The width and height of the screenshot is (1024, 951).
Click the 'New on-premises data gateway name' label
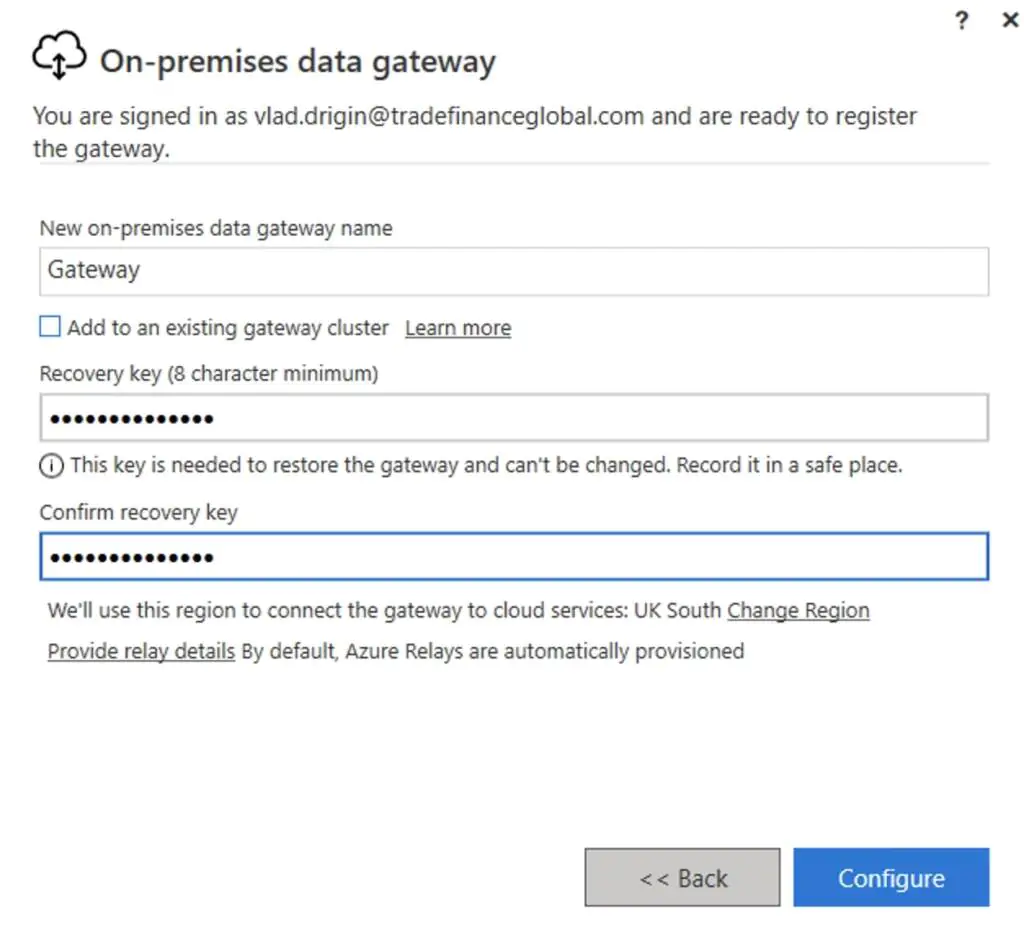tap(216, 229)
